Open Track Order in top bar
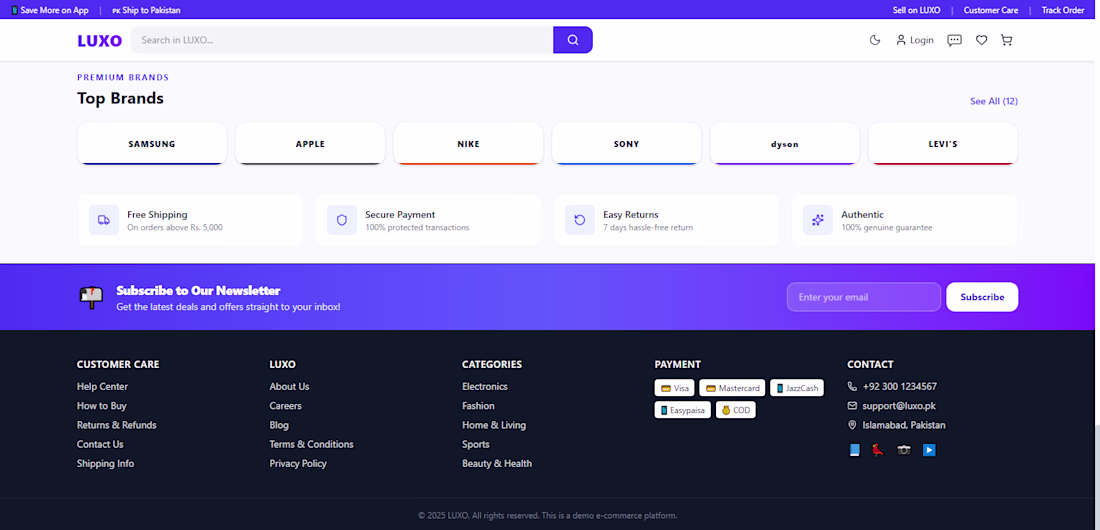The image size is (1100, 530). point(1063,11)
